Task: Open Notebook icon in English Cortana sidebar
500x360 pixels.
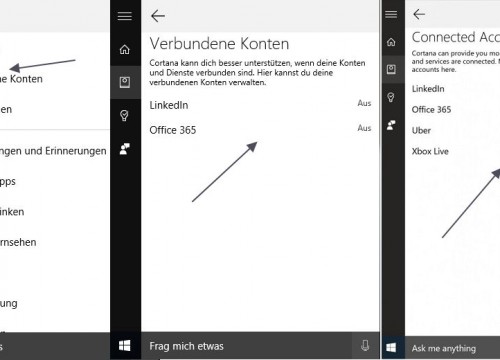Action: [x=391, y=69]
